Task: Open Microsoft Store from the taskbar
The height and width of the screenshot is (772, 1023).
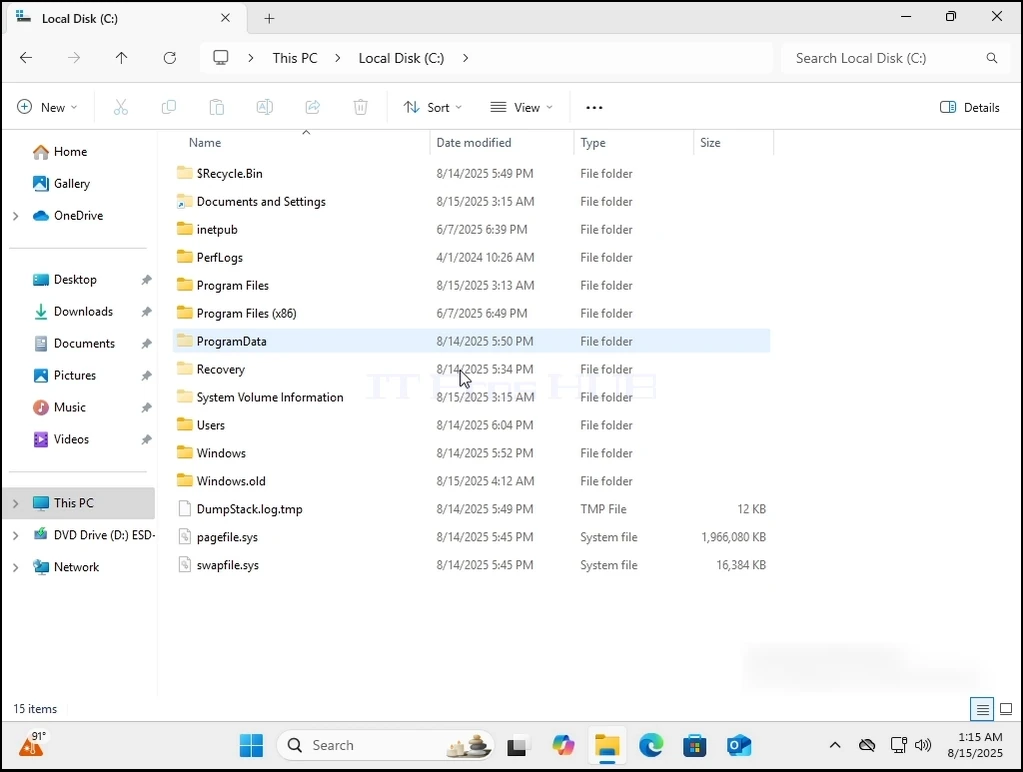Action: pos(695,745)
